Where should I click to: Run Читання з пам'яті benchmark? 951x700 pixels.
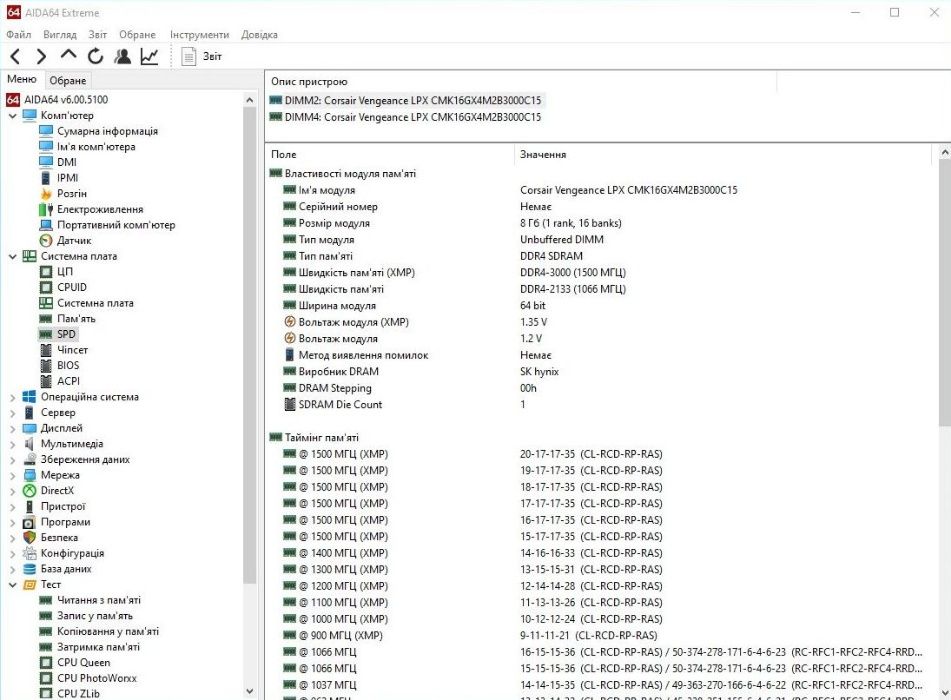[x=98, y=601]
